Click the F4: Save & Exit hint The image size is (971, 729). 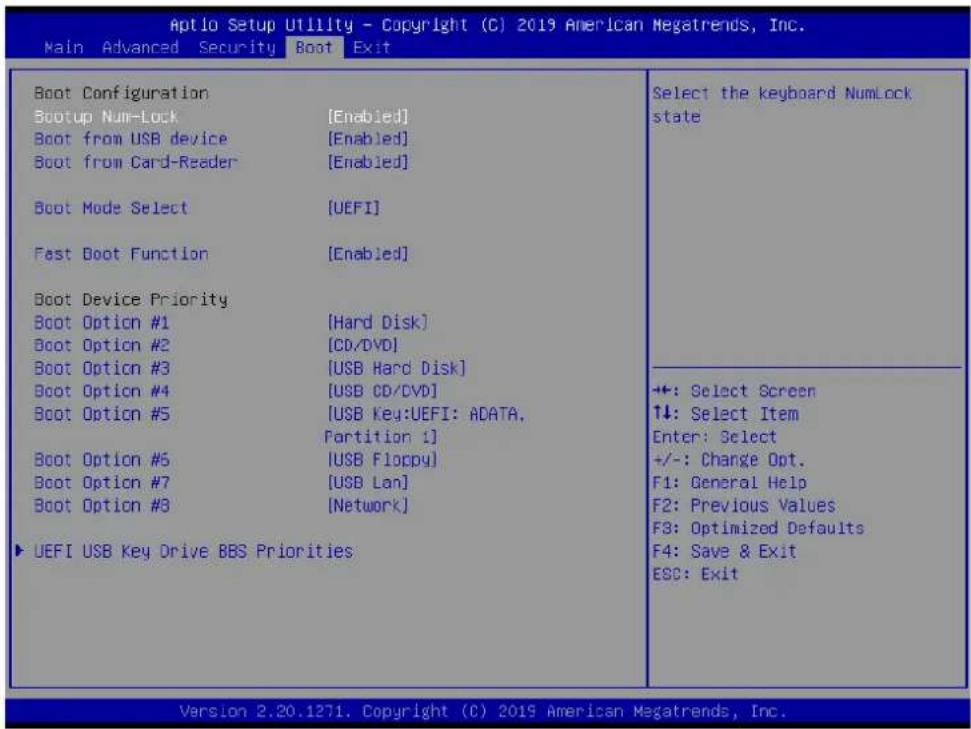coord(725,551)
